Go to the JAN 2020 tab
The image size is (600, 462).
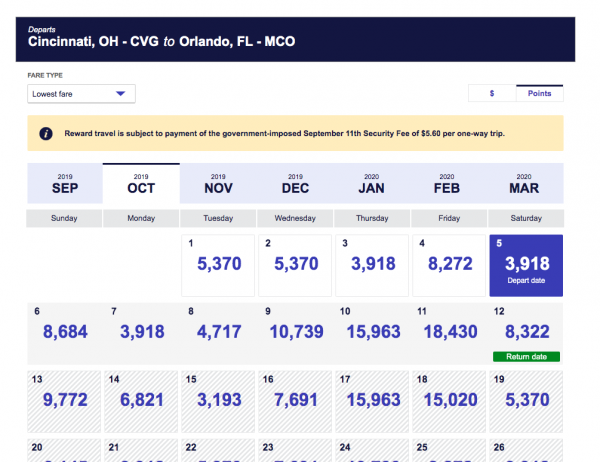tap(372, 183)
